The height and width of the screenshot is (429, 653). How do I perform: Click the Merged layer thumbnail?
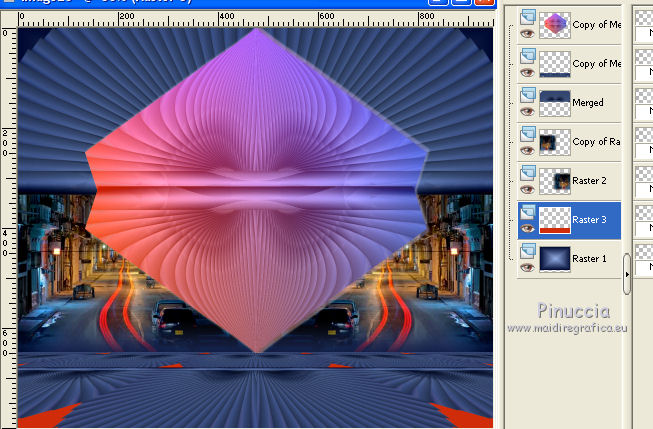555,103
